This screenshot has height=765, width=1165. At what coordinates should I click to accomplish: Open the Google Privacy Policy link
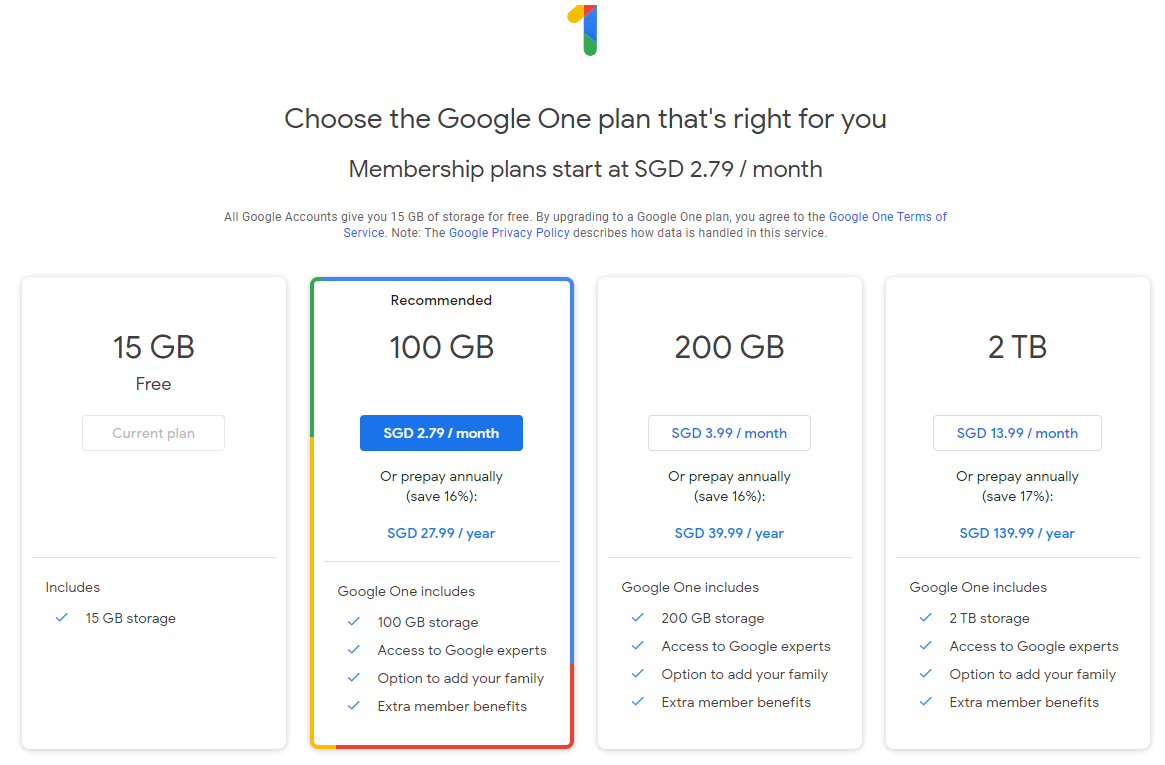(509, 233)
